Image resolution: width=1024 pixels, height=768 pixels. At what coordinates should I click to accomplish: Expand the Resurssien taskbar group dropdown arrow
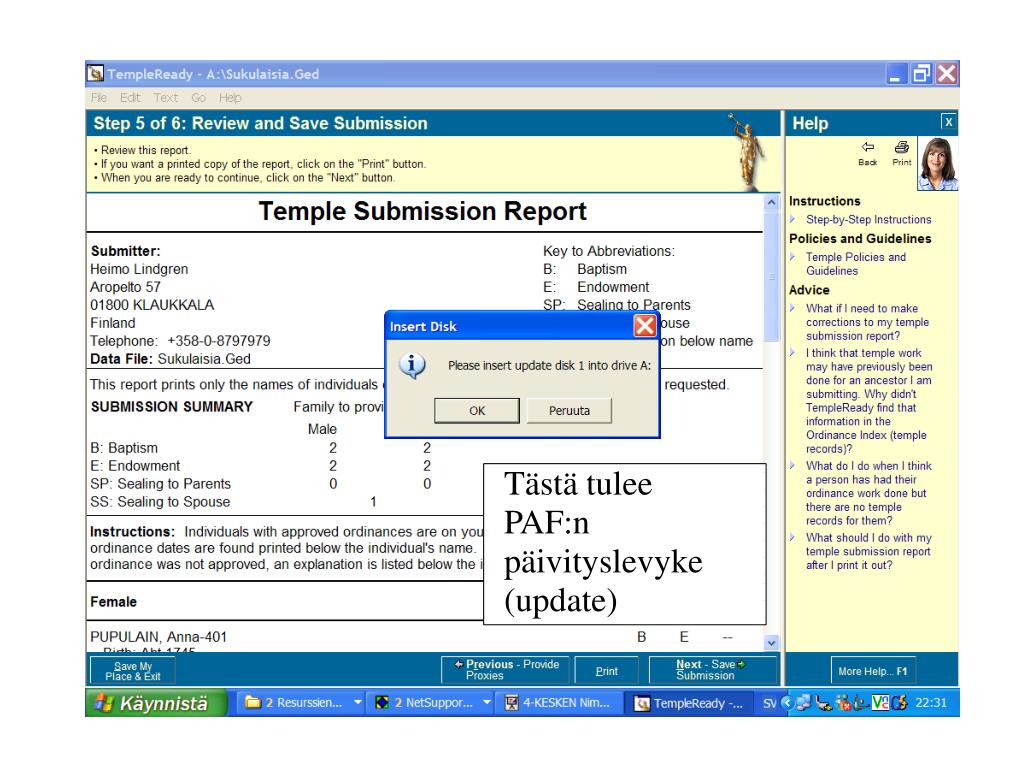358,703
